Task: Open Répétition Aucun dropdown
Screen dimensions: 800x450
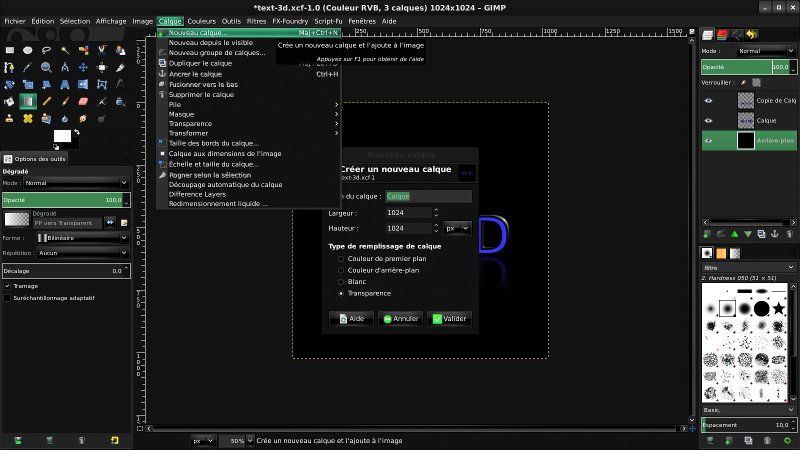Action: [x=82, y=253]
